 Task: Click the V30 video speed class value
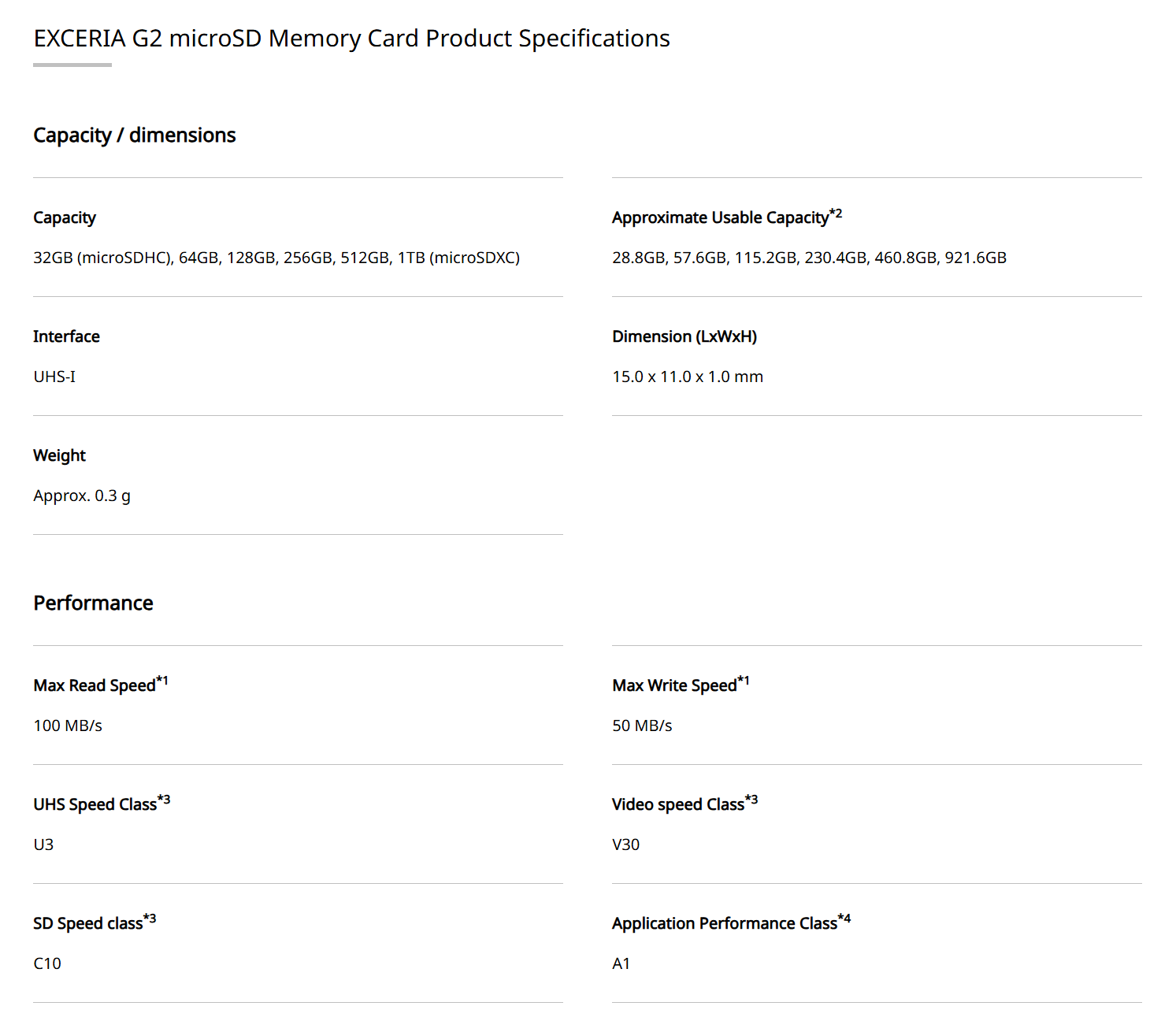(x=625, y=845)
